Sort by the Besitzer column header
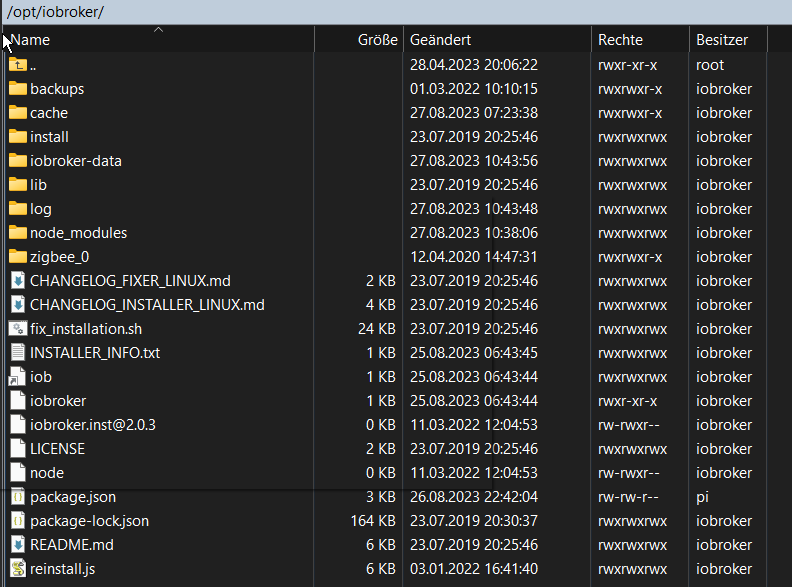The image size is (792, 587). [x=728, y=39]
